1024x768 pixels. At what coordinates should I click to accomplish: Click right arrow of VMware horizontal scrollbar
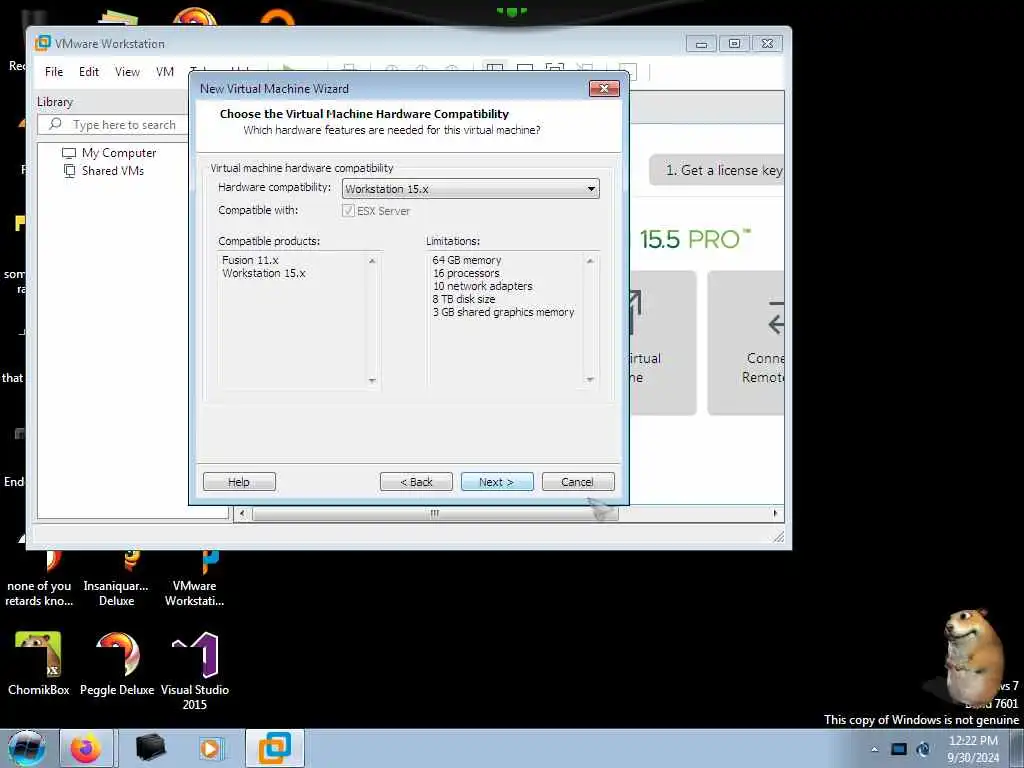point(775,514)
